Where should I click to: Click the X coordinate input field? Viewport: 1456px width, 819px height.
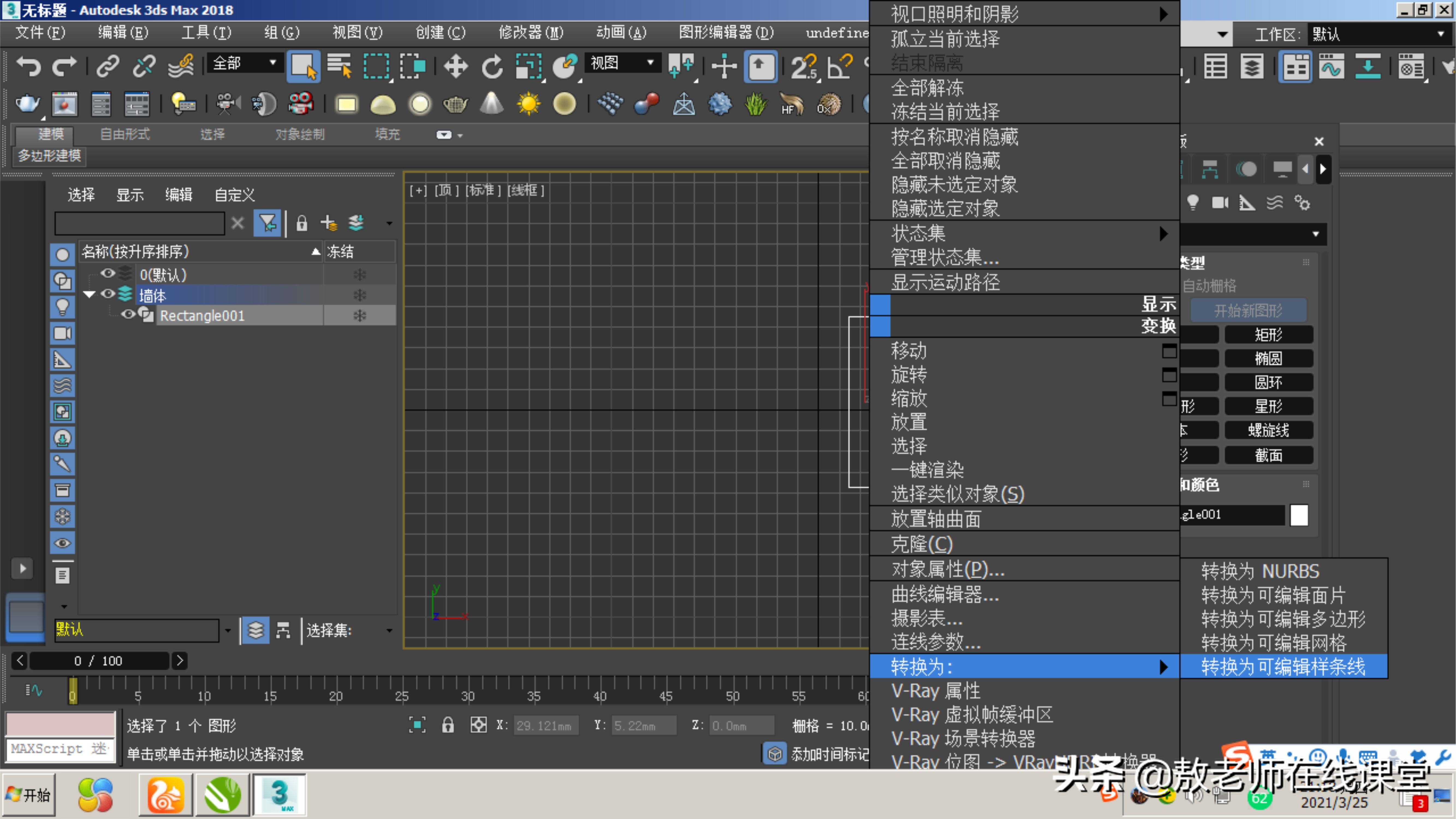[546, 725]
